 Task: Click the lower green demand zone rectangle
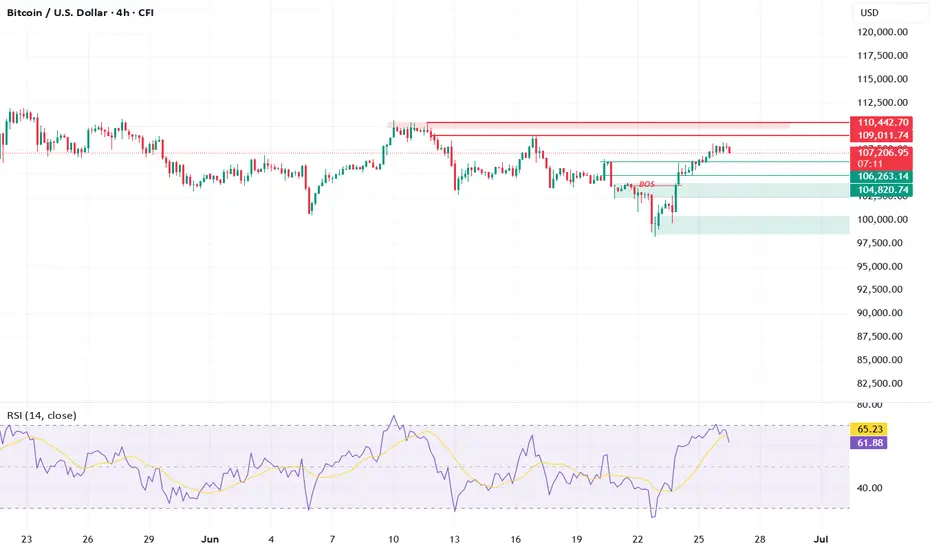pos(753,225)
